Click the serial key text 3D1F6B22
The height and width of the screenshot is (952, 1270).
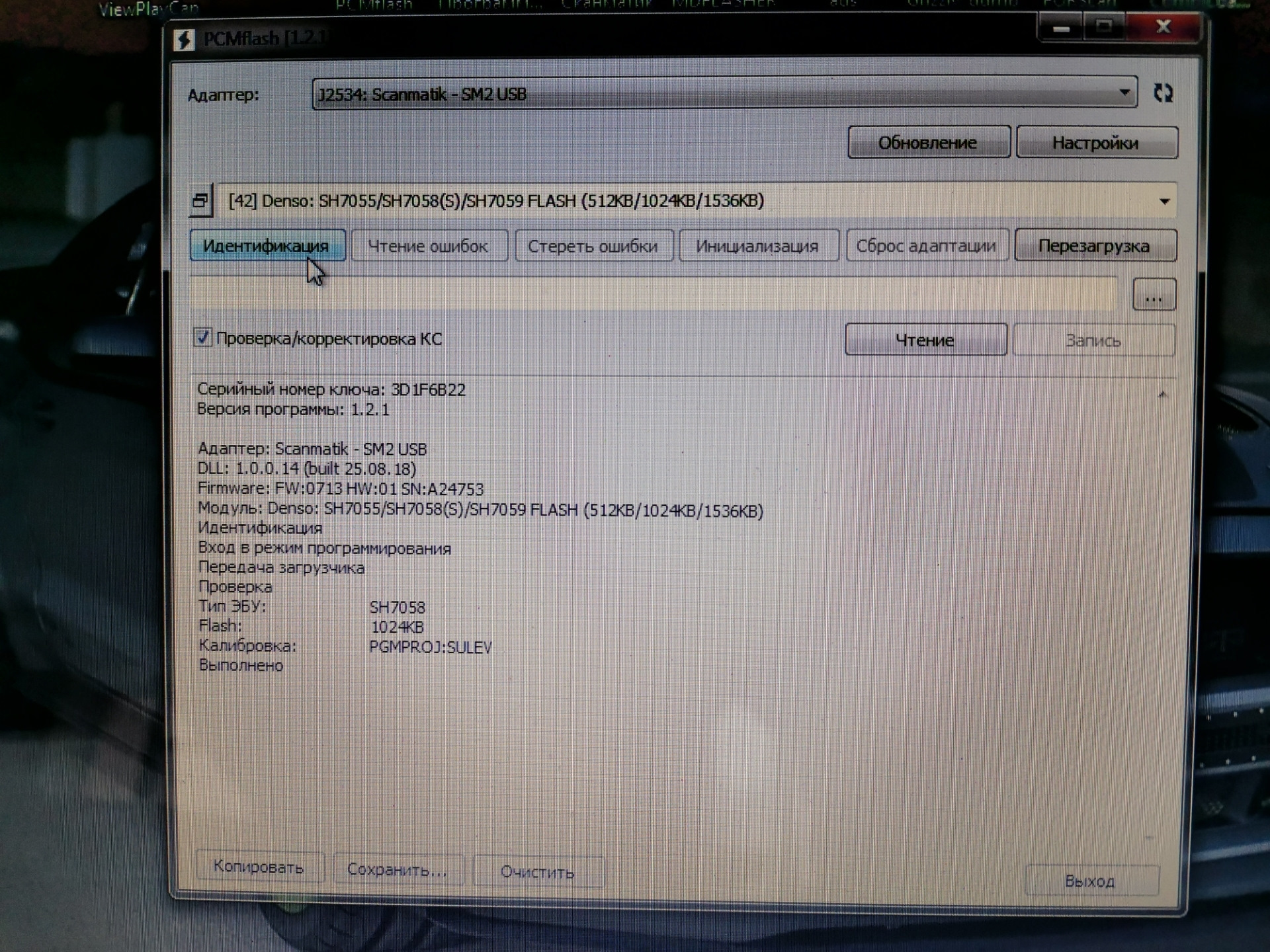tap(428, 389)
